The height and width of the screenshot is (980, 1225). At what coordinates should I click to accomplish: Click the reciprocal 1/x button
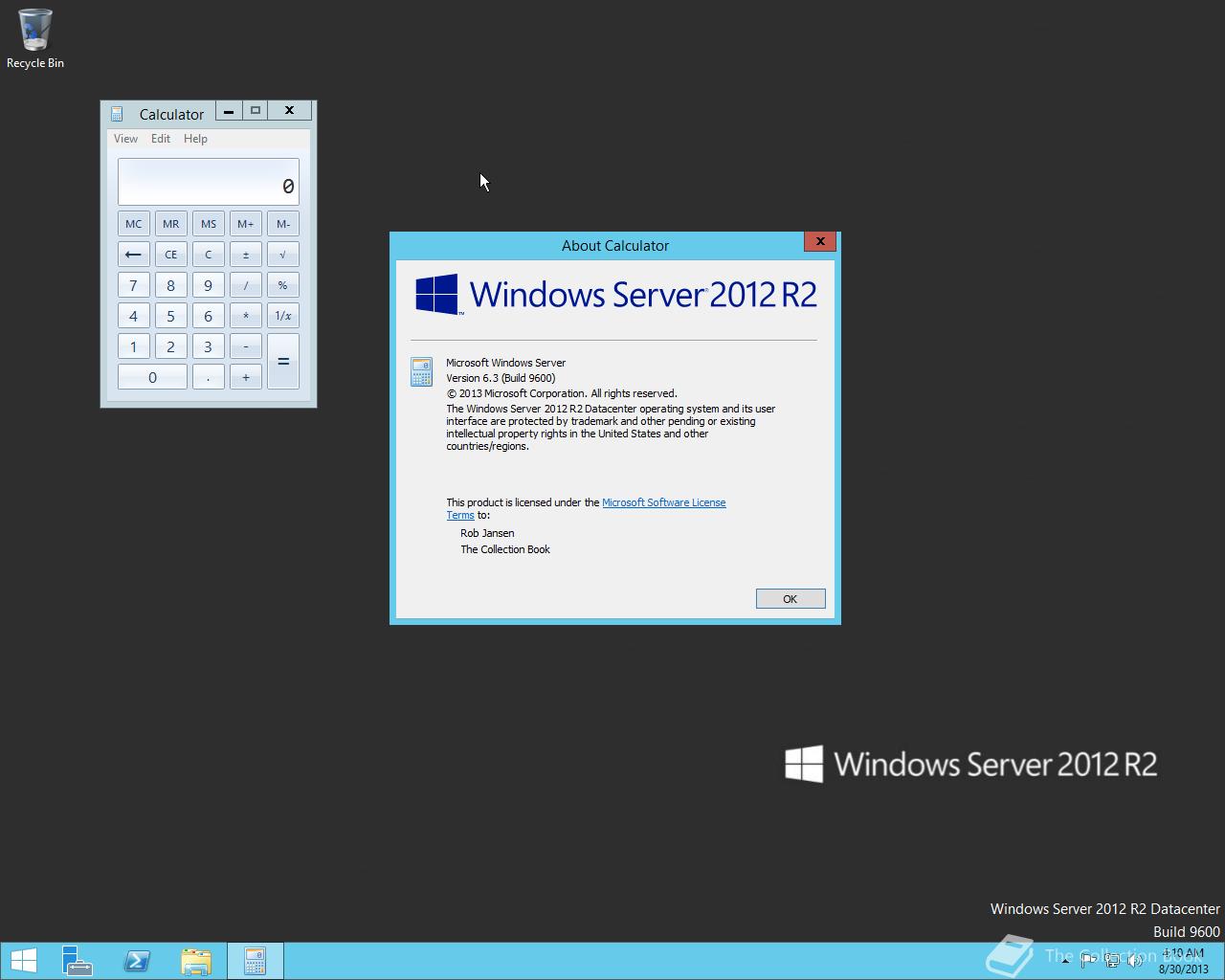pyautogui.click(x=283, y=316)
